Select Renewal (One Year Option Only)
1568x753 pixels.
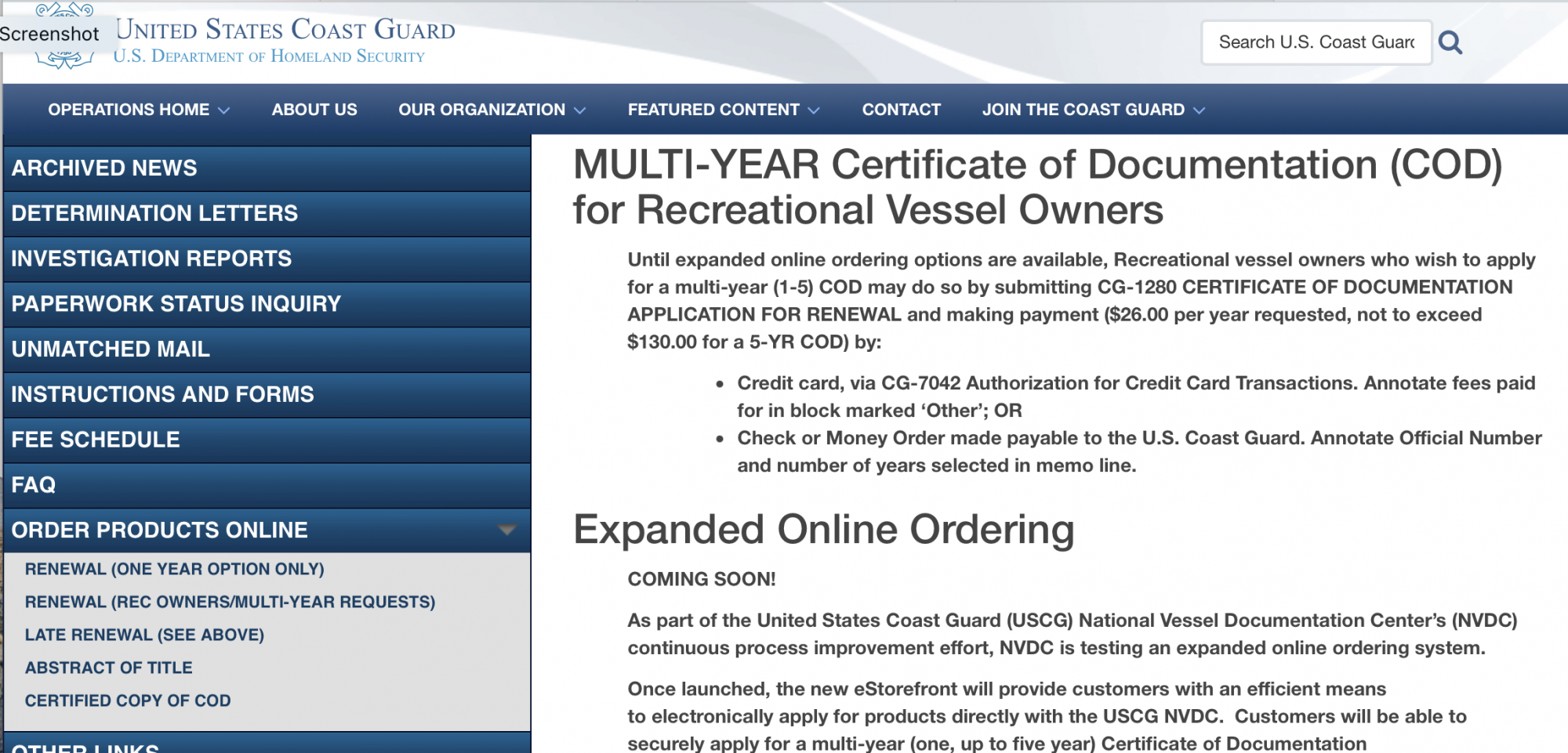[x=174, y=570]
